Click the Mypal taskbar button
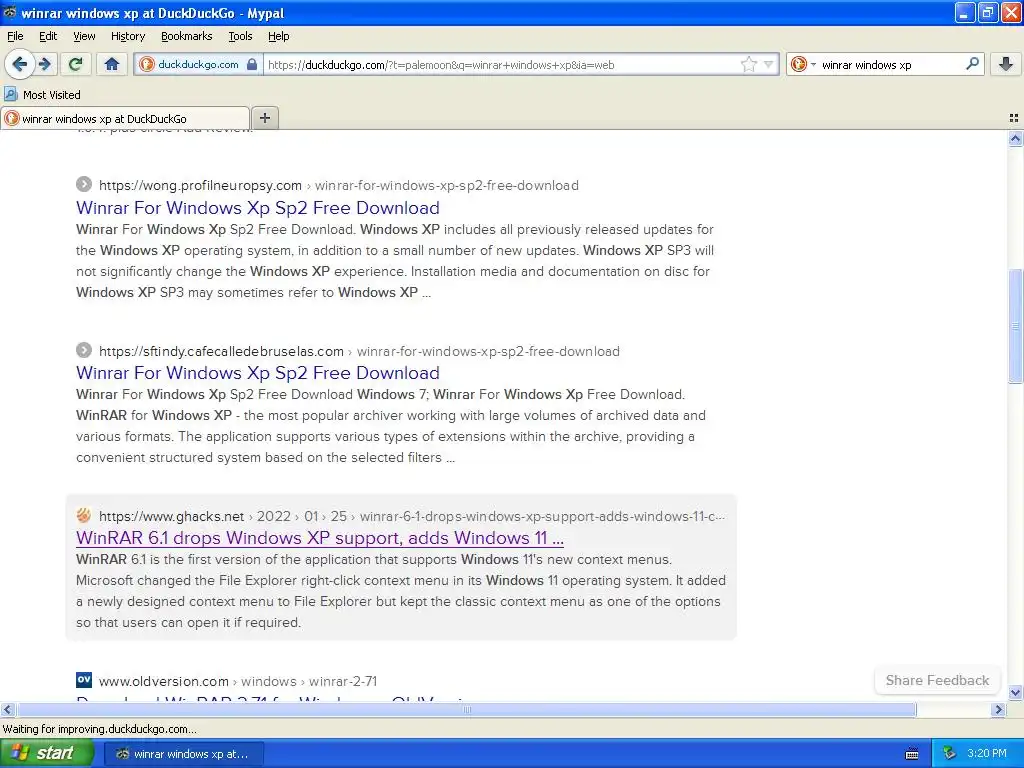The height and width of the screenshot is (768, 1024). 184,754
